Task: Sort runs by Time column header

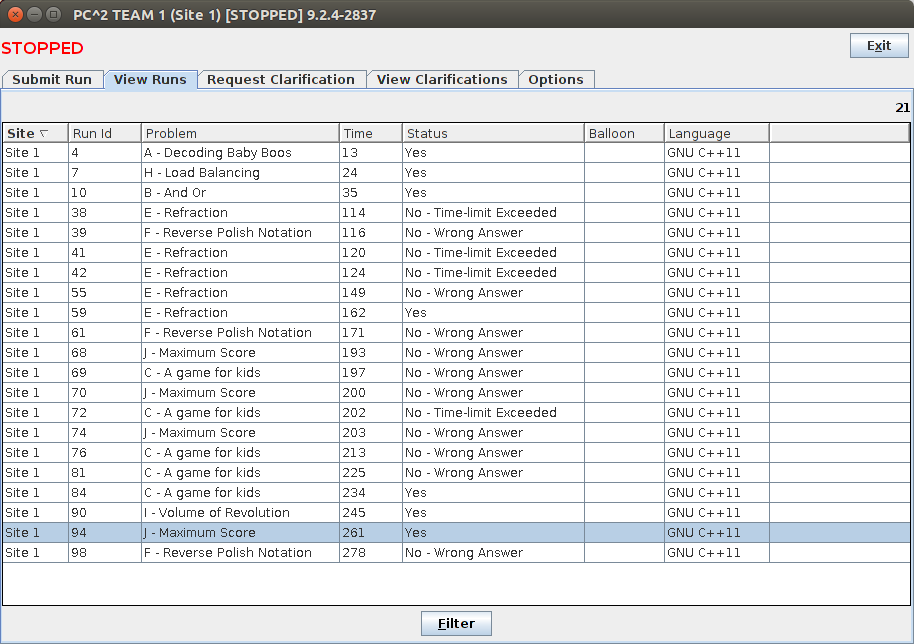Action: (370, 133)
